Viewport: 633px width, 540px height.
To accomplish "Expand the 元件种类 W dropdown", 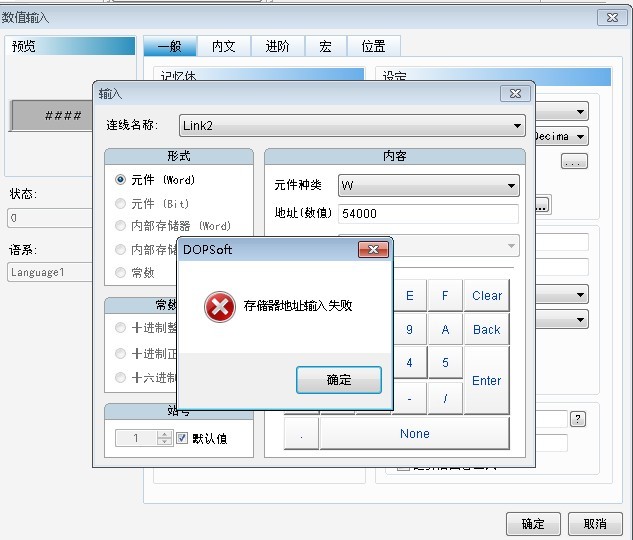I will [428, 185].
